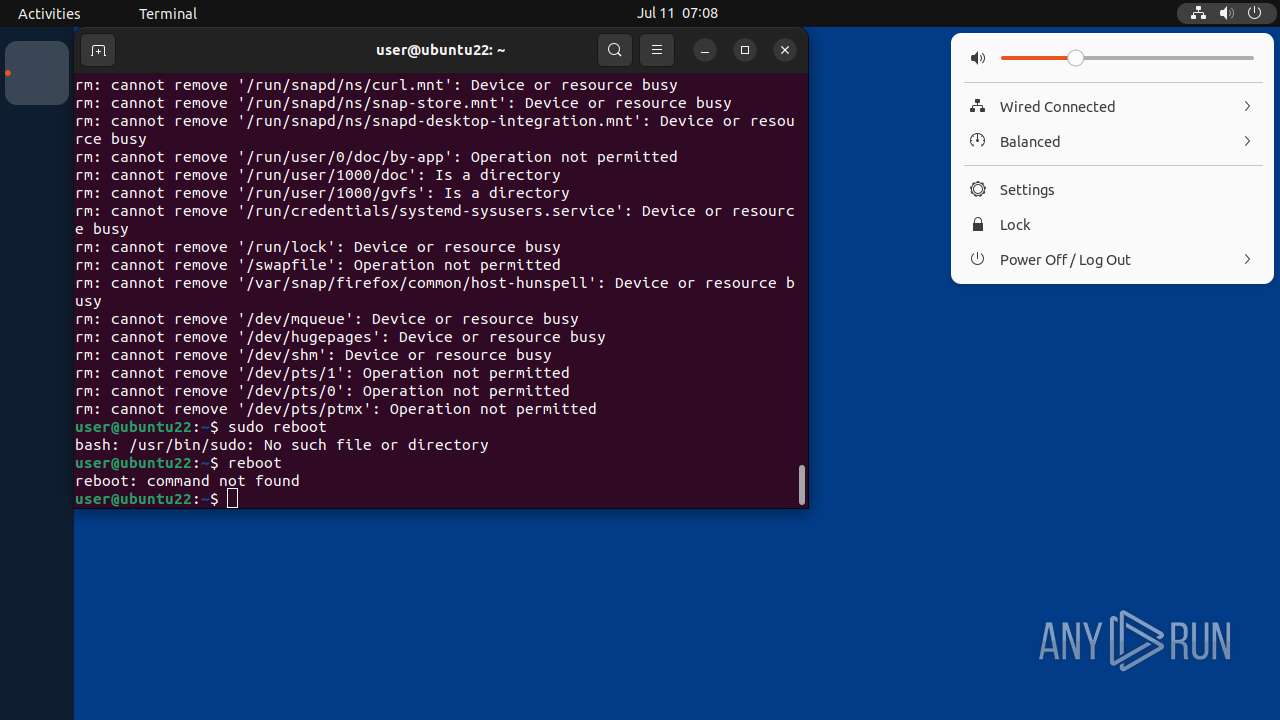Open the terminal hamburger menu
The width and height of the screenshot is (1280, 720).
coord(657,50)
